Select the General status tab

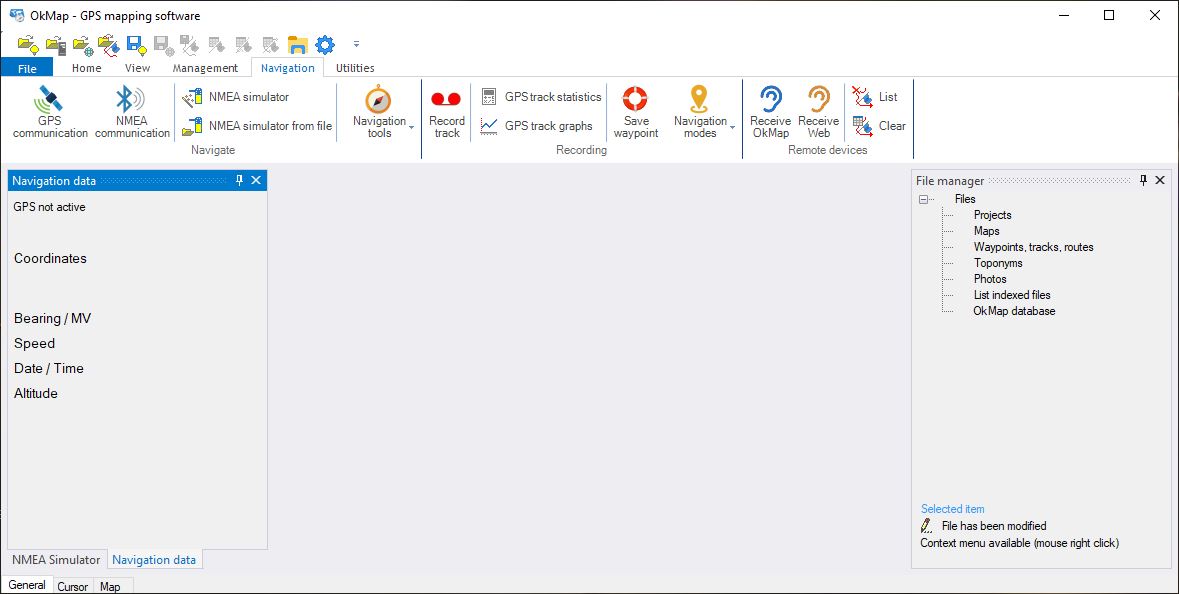pos(27,585)
